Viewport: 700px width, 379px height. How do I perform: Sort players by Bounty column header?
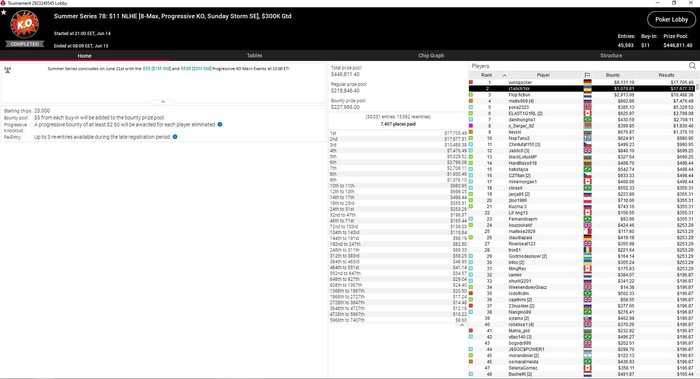tap(612, 75)
